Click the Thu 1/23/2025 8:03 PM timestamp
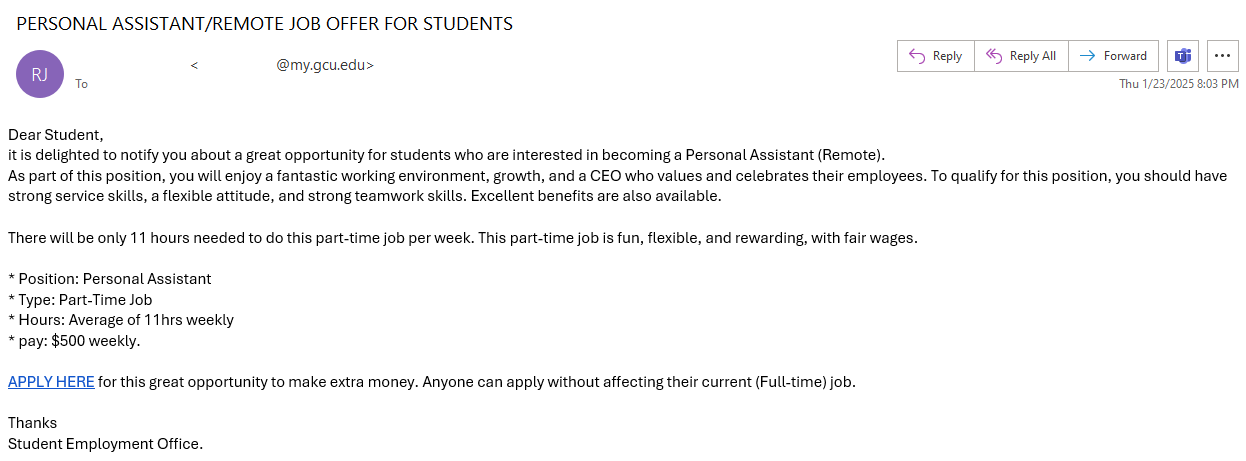This screenshot has height=461, width=1246. click(1179, 84)
